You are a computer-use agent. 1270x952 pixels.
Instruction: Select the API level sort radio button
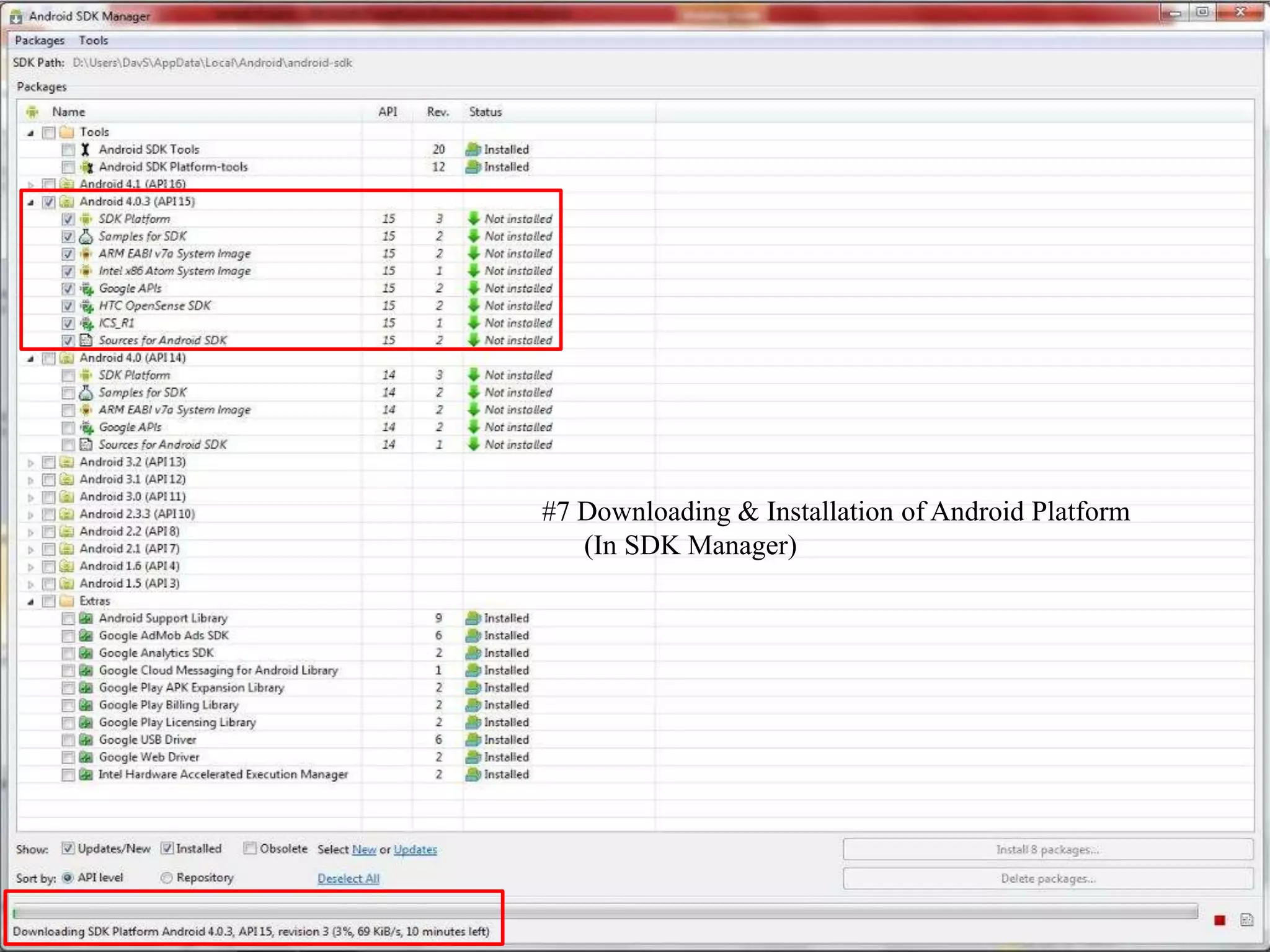68,878
